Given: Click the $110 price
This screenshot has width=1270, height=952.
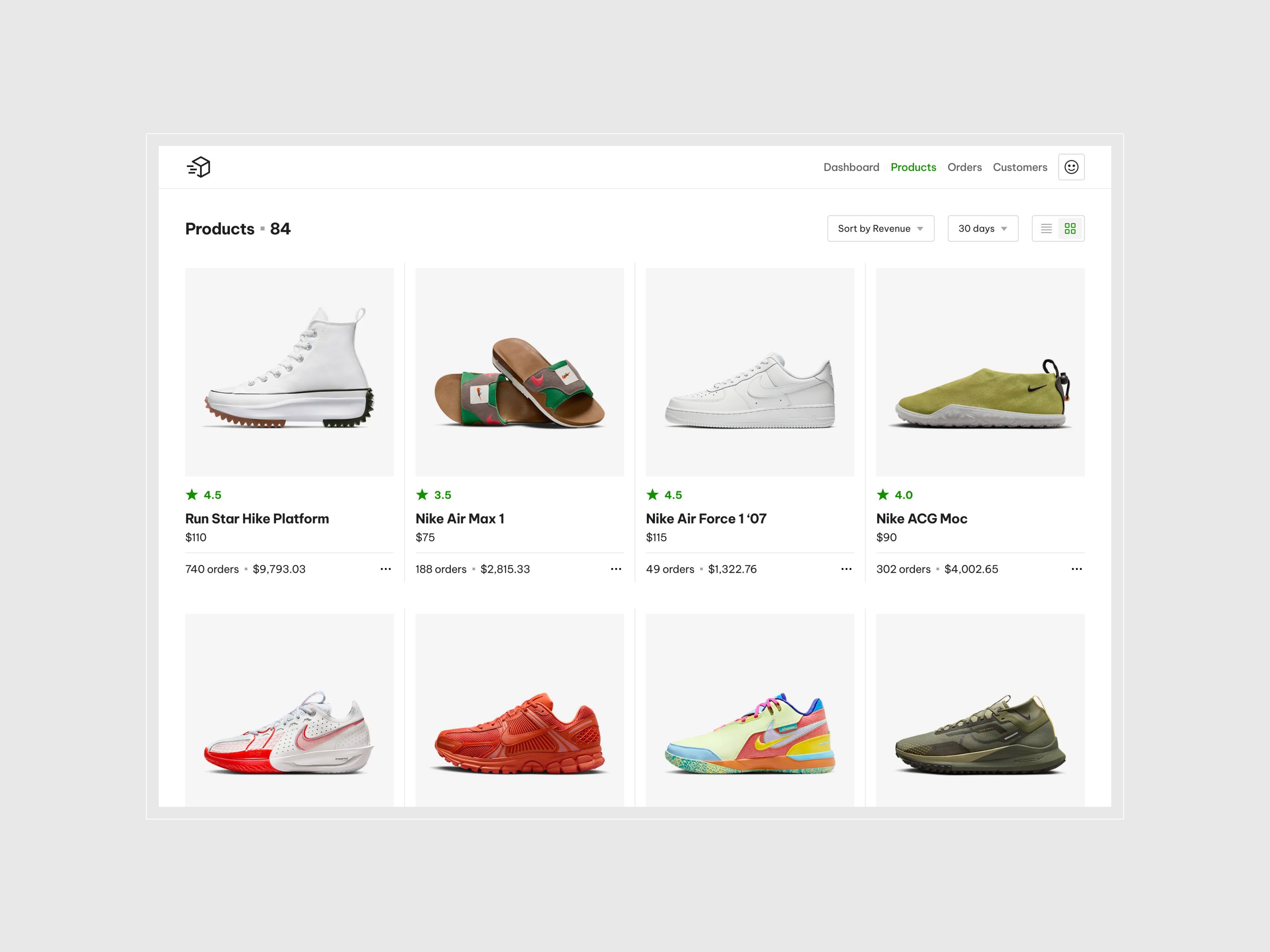Looking at the screenshot, I should click(196, 537).
